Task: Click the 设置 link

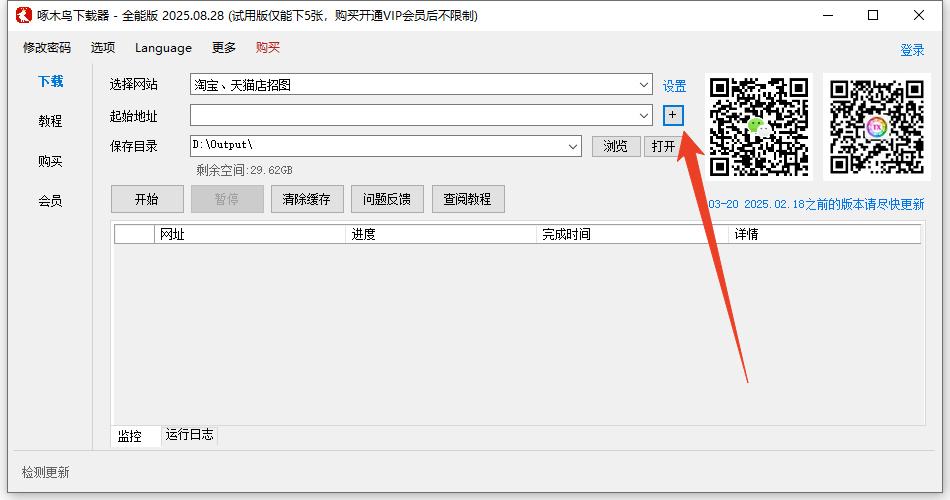Action: pyautogui.click(x=674, y=87)
